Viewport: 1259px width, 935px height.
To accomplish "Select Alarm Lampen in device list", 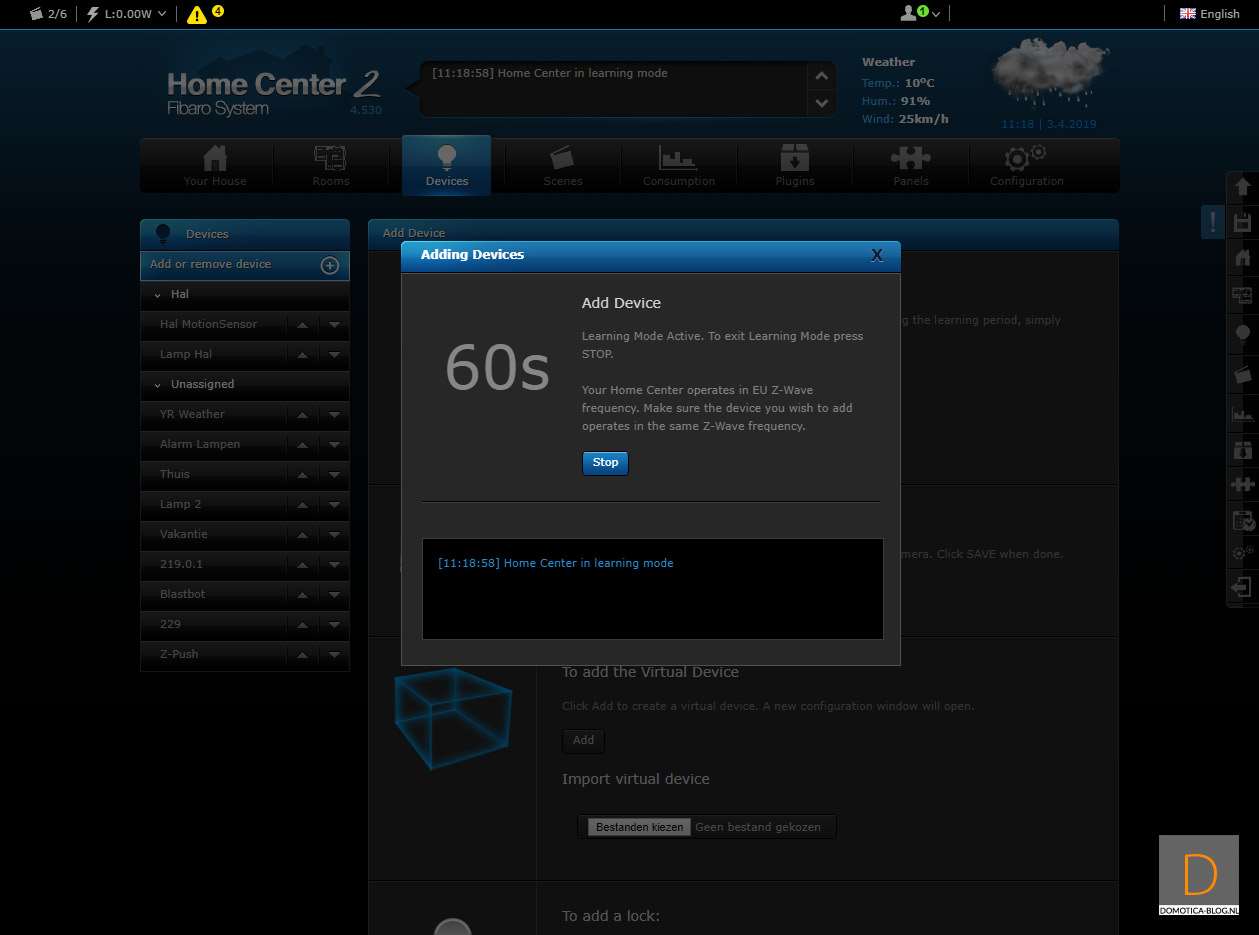I will pos(200,444).
